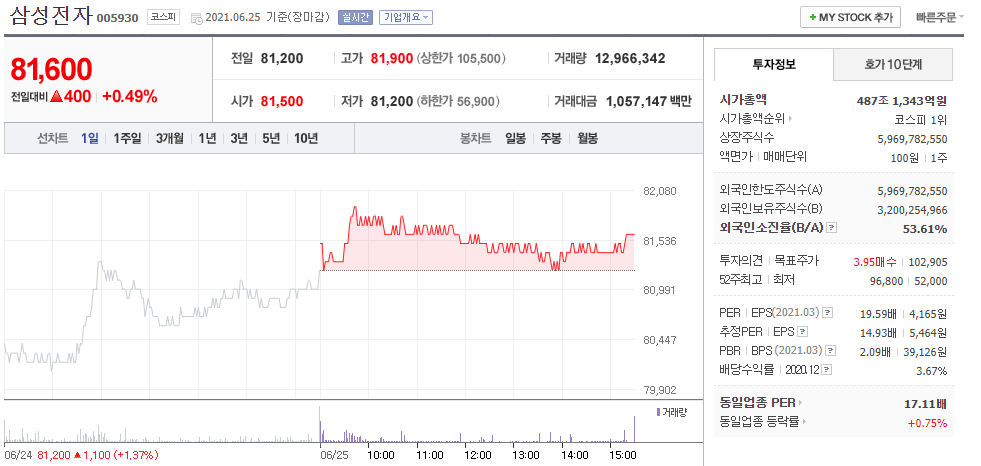Image resolution: width=981 pixels, height=466 pixels.
Task: Click the gray previous-day price line
Action: pyautogui.click(x=162, y=317)
